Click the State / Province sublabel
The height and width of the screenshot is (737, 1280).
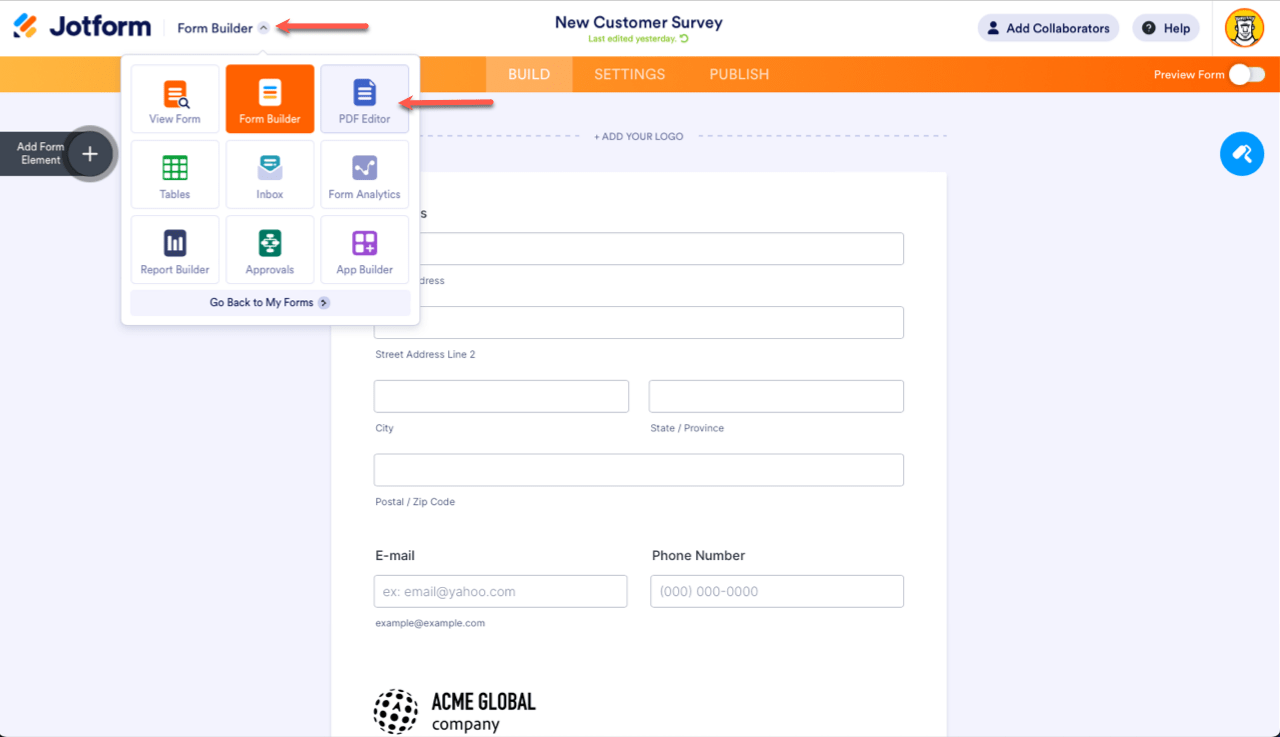[687, 428]
